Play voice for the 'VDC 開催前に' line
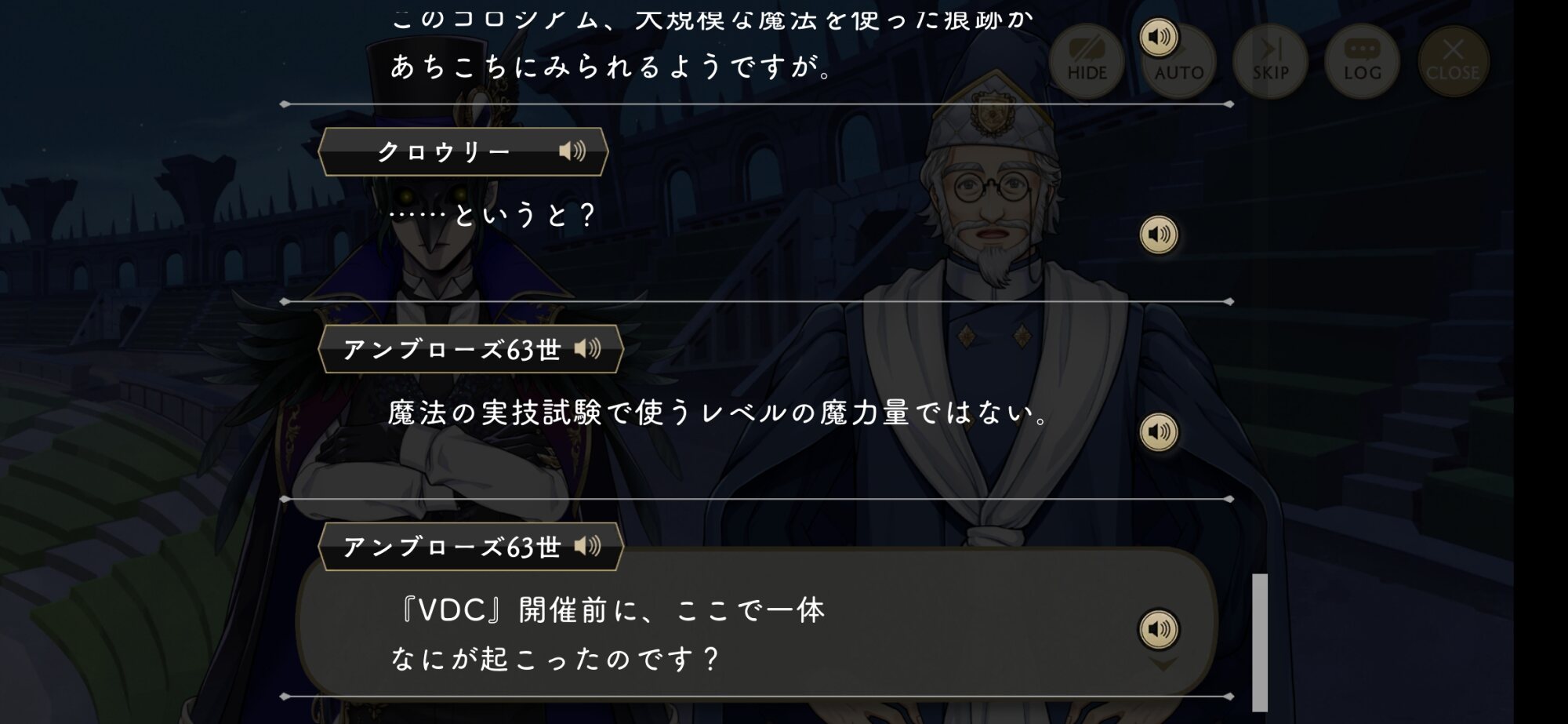This screenshot has width=1568, height=724. [1159, 629]
